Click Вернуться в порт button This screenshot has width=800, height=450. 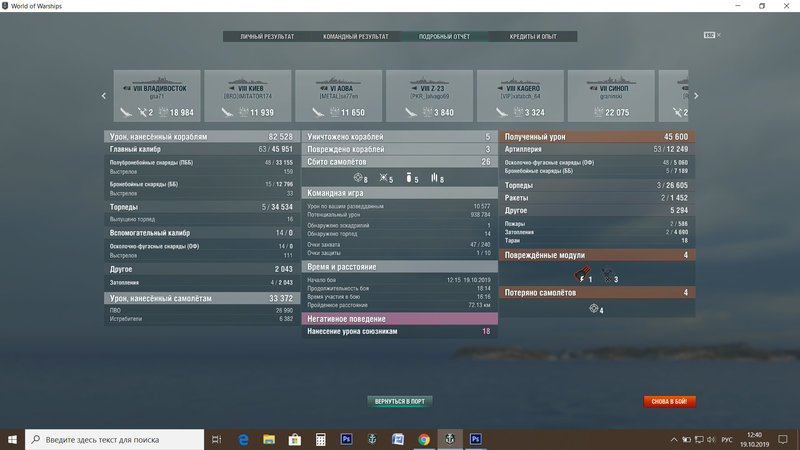(399, 402)
